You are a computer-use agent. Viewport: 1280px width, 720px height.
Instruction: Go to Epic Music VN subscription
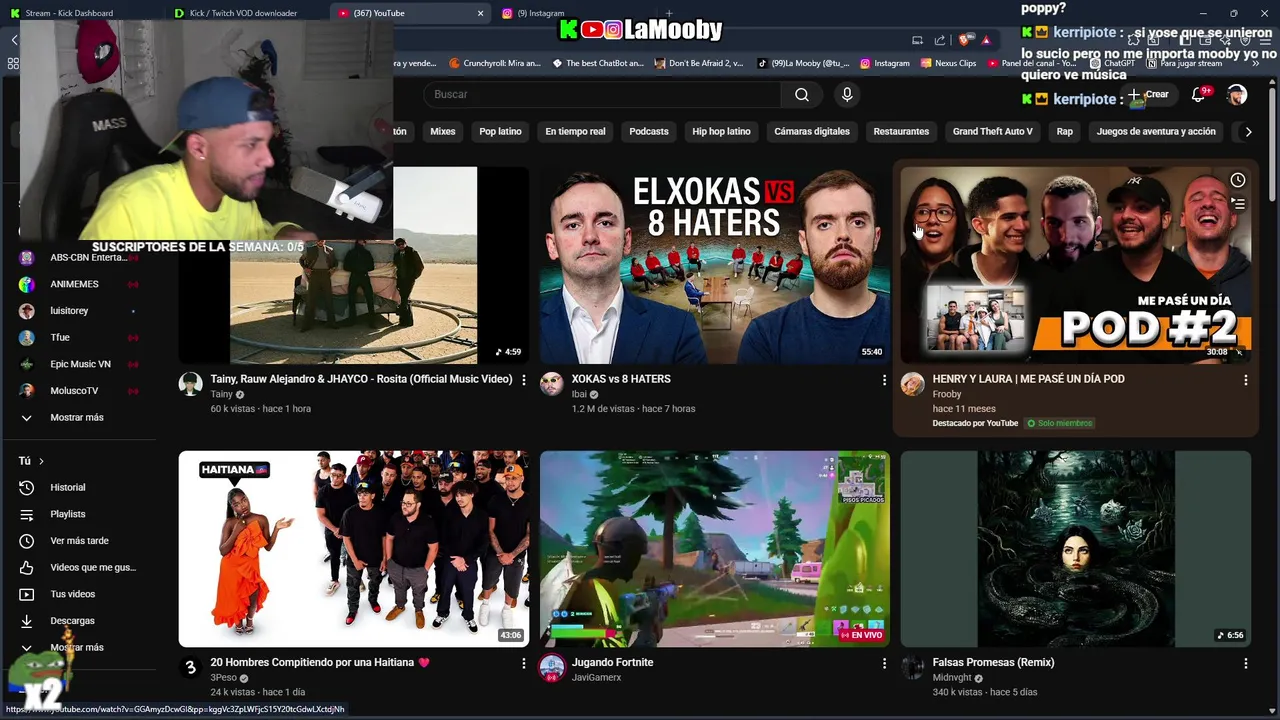[78, 364]
